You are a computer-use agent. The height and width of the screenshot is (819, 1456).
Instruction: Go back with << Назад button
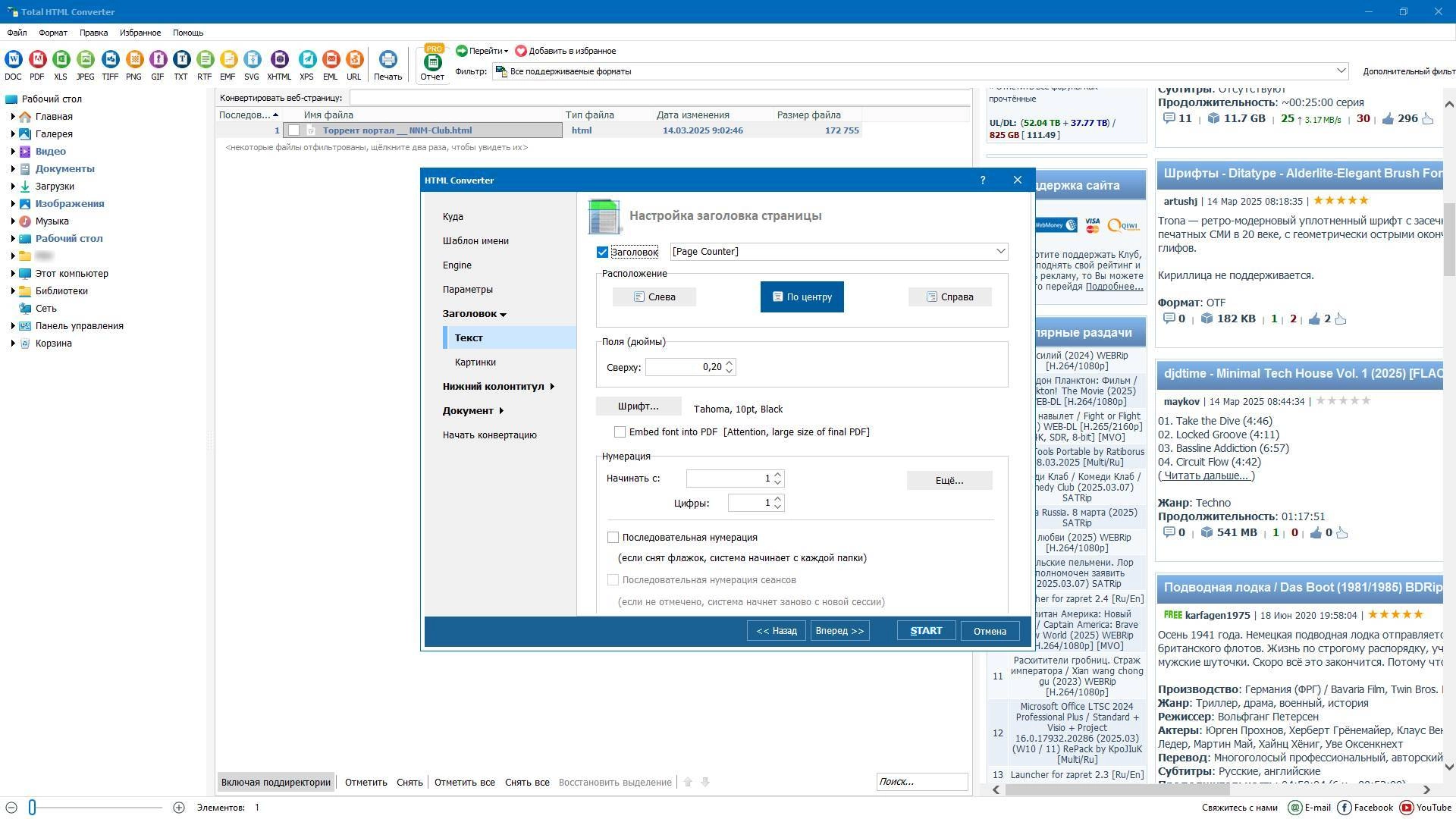tap(776, 631)
